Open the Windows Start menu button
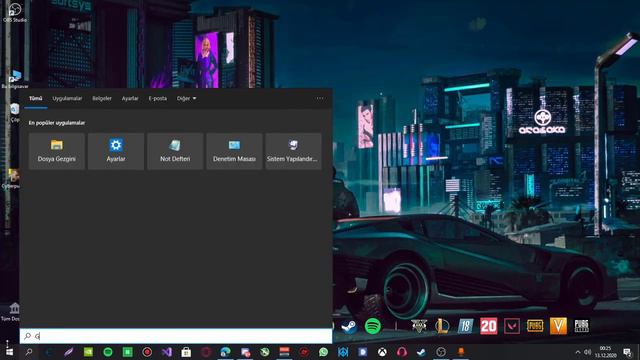The image size is (640, 360). click(9, 351)
